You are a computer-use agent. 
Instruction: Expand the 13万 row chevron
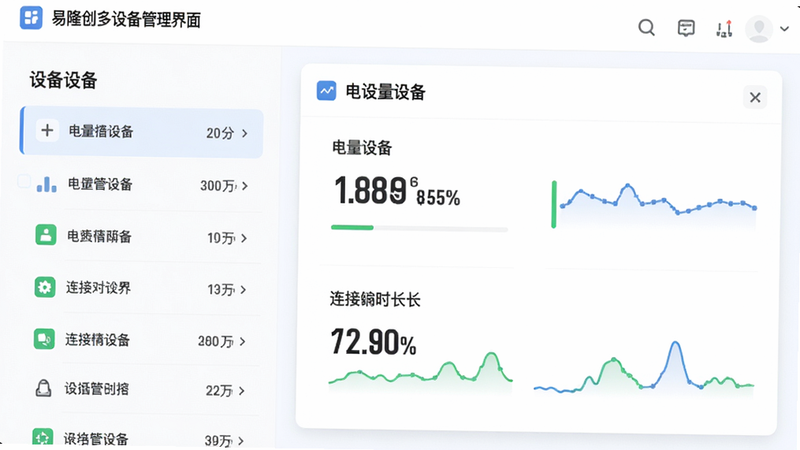point(243,290)
